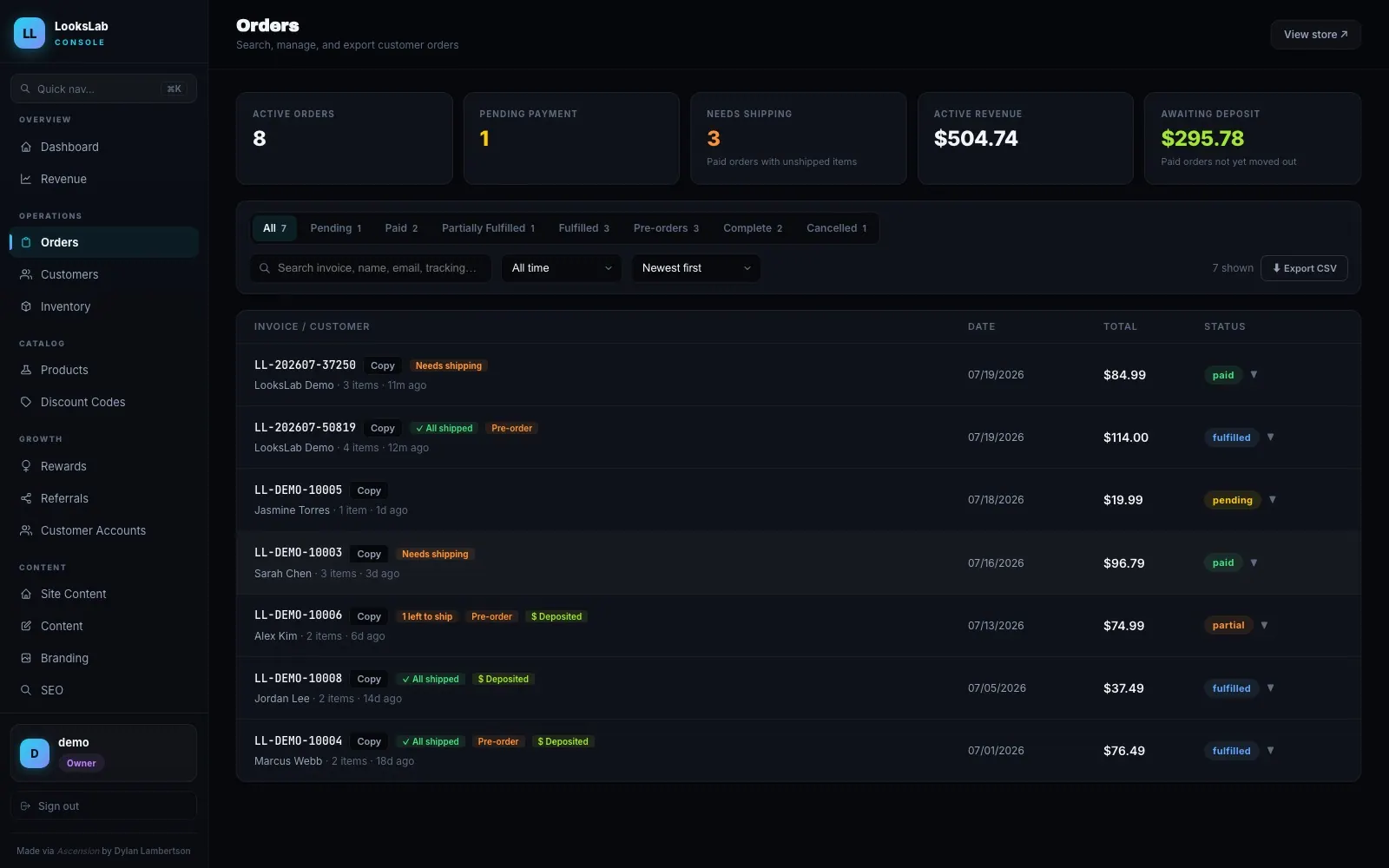Show the Fulfilled orders tab
Viewport: 1389px width, 868px height.
(x=583, y=228)
